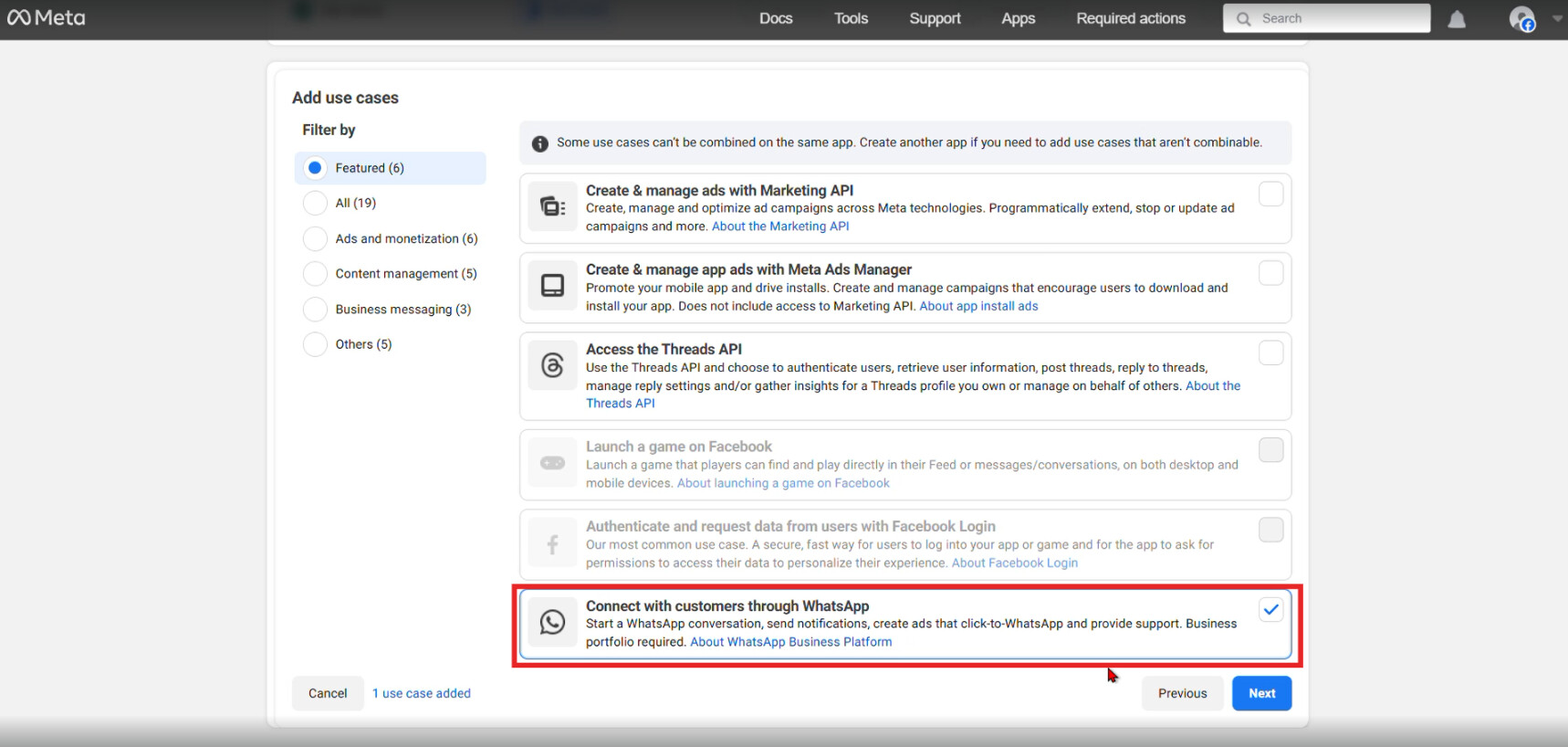Screen dimensions: 1568x747
Task: Check the Access the Threads API checkbox
Action: (x=1270, y=353)
